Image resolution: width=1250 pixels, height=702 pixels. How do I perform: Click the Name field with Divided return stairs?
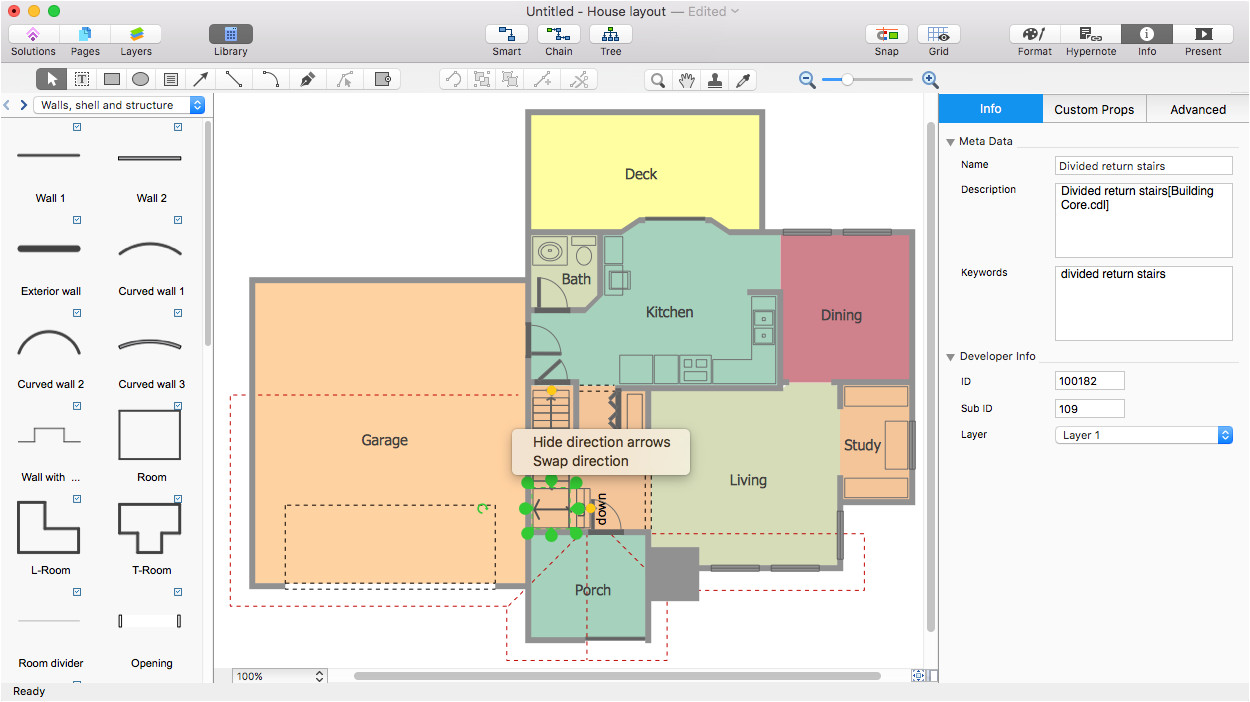[x=1144, y=166]
